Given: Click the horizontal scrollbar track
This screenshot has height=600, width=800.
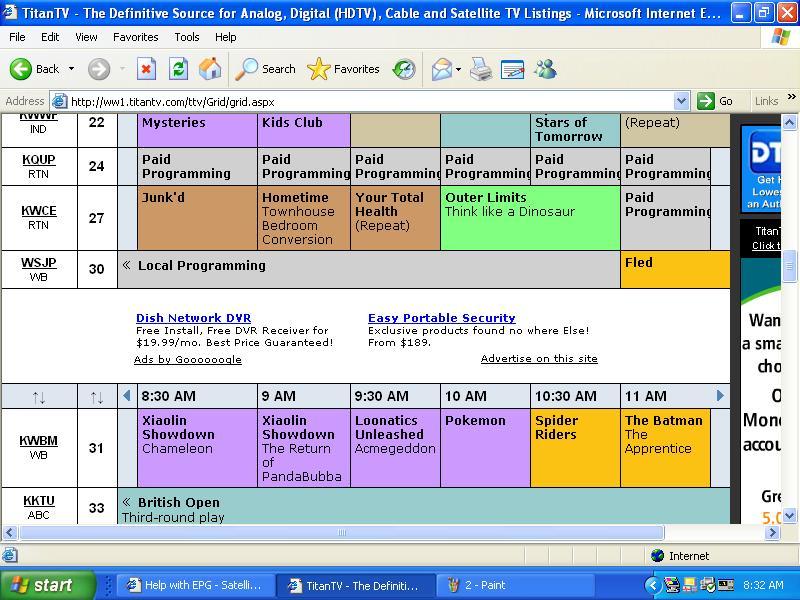Looking at the screenshot, I should pos(715,533).
